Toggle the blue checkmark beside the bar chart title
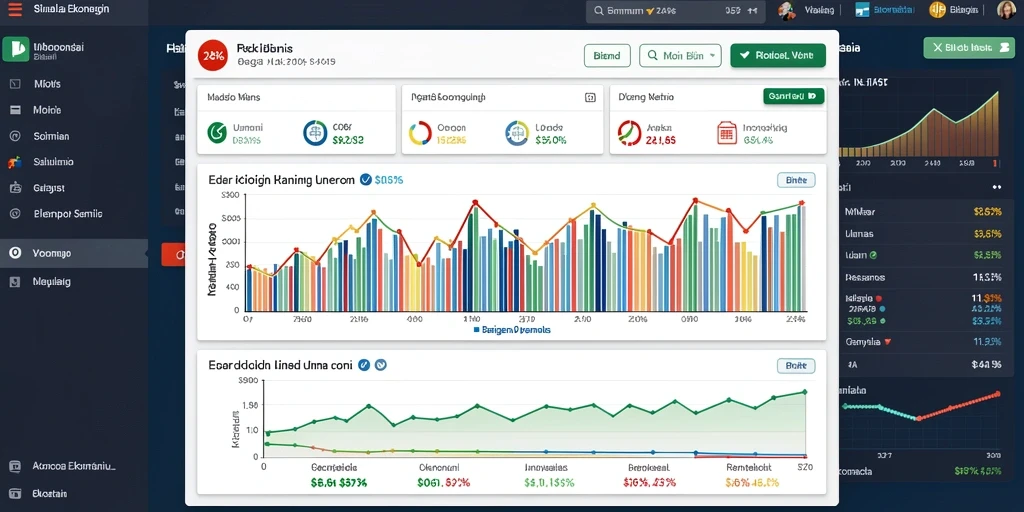1024x512 pixels. (366, 179)
